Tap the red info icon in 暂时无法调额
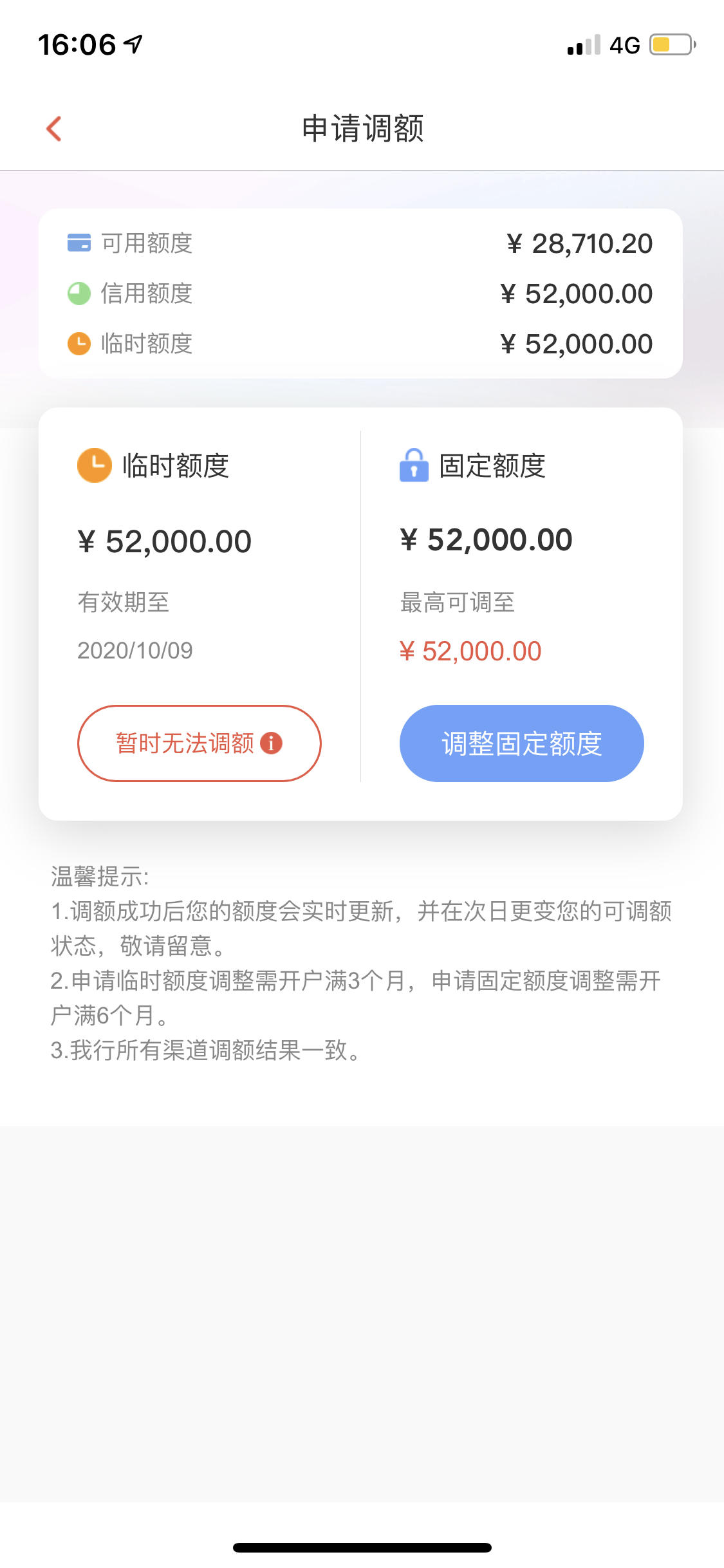The image size is (724, 1568). tap(271, 743)
